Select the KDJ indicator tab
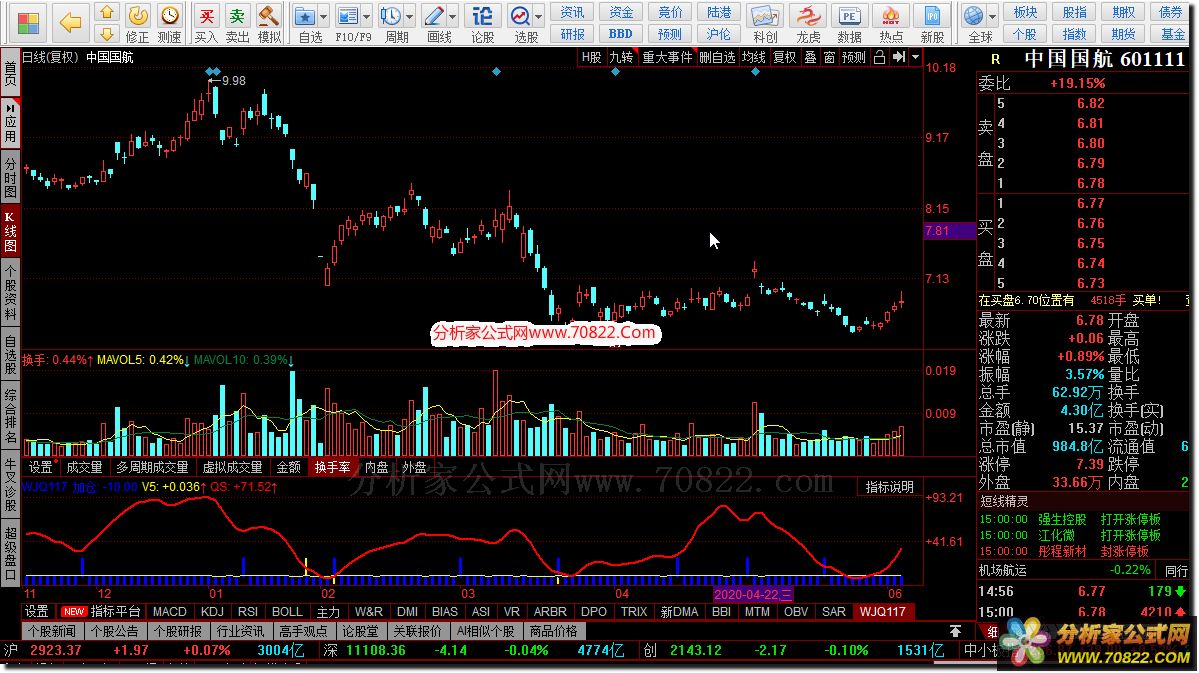This screenshot has width=1199, height=673. 212,612
